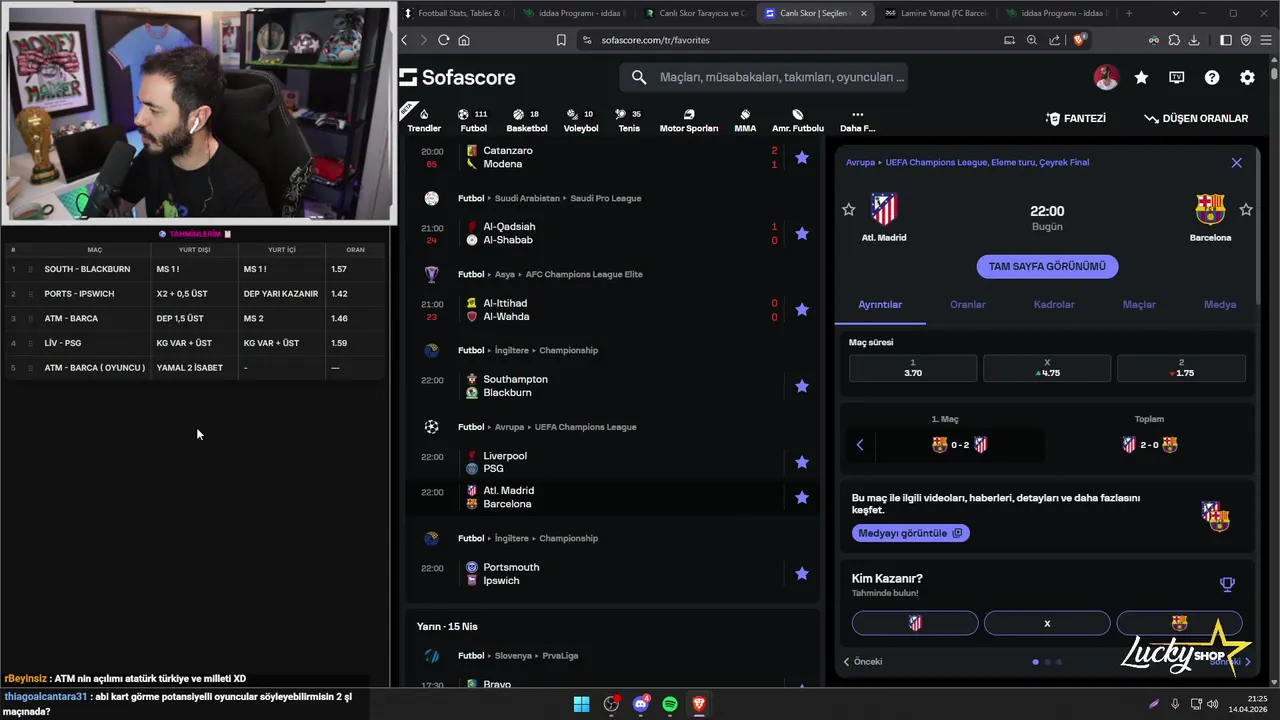Open the help question mark icon

pyautogui.click(x=1212, y=77)
